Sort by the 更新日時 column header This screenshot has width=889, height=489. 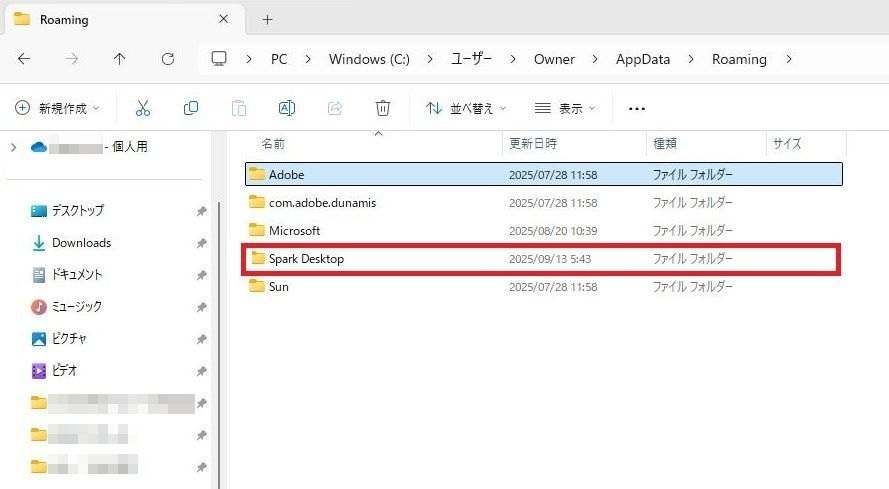(534, 144)
